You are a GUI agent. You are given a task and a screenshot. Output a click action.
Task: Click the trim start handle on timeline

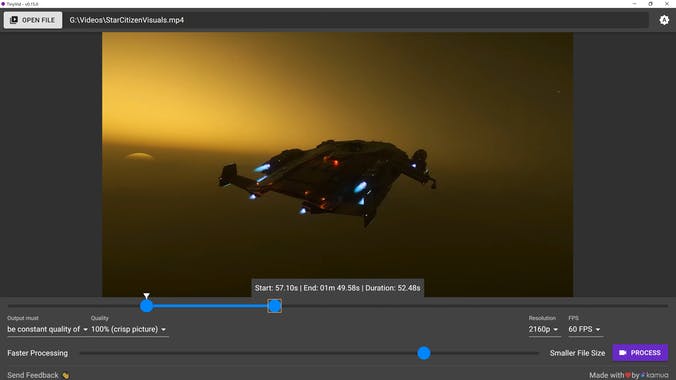click(x=147, y=306)
